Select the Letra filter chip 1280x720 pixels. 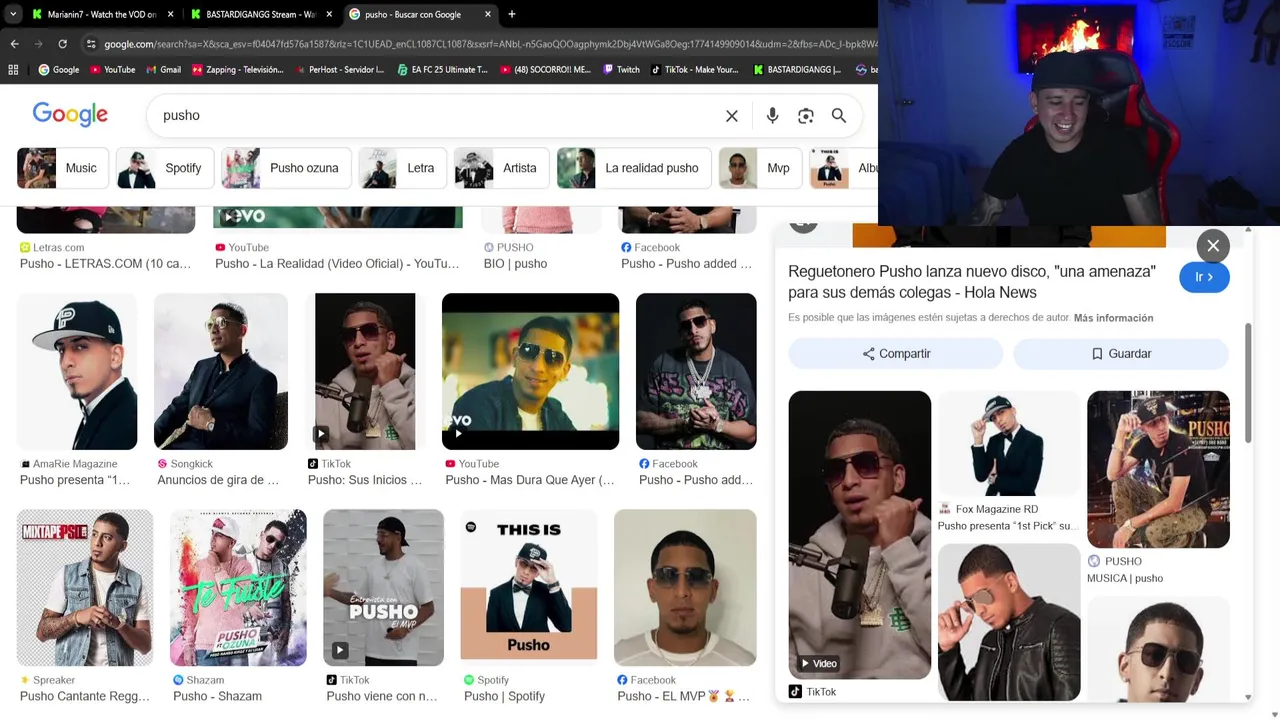(403, 168)
